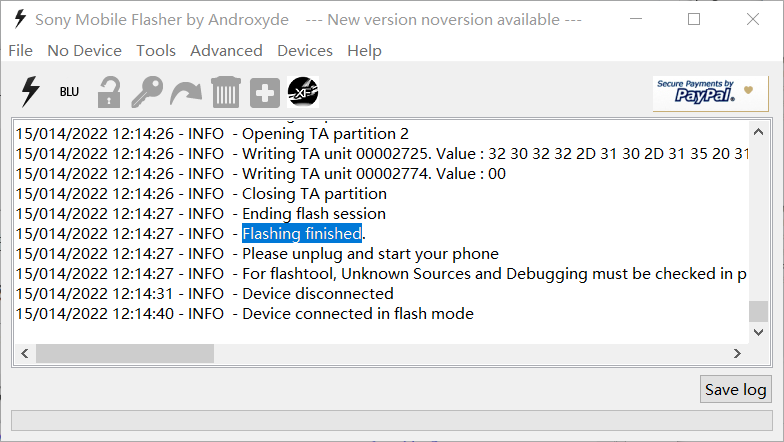Open the File menu
The image size is (784, 442).
pyautogui.click(x=20, y=51)
